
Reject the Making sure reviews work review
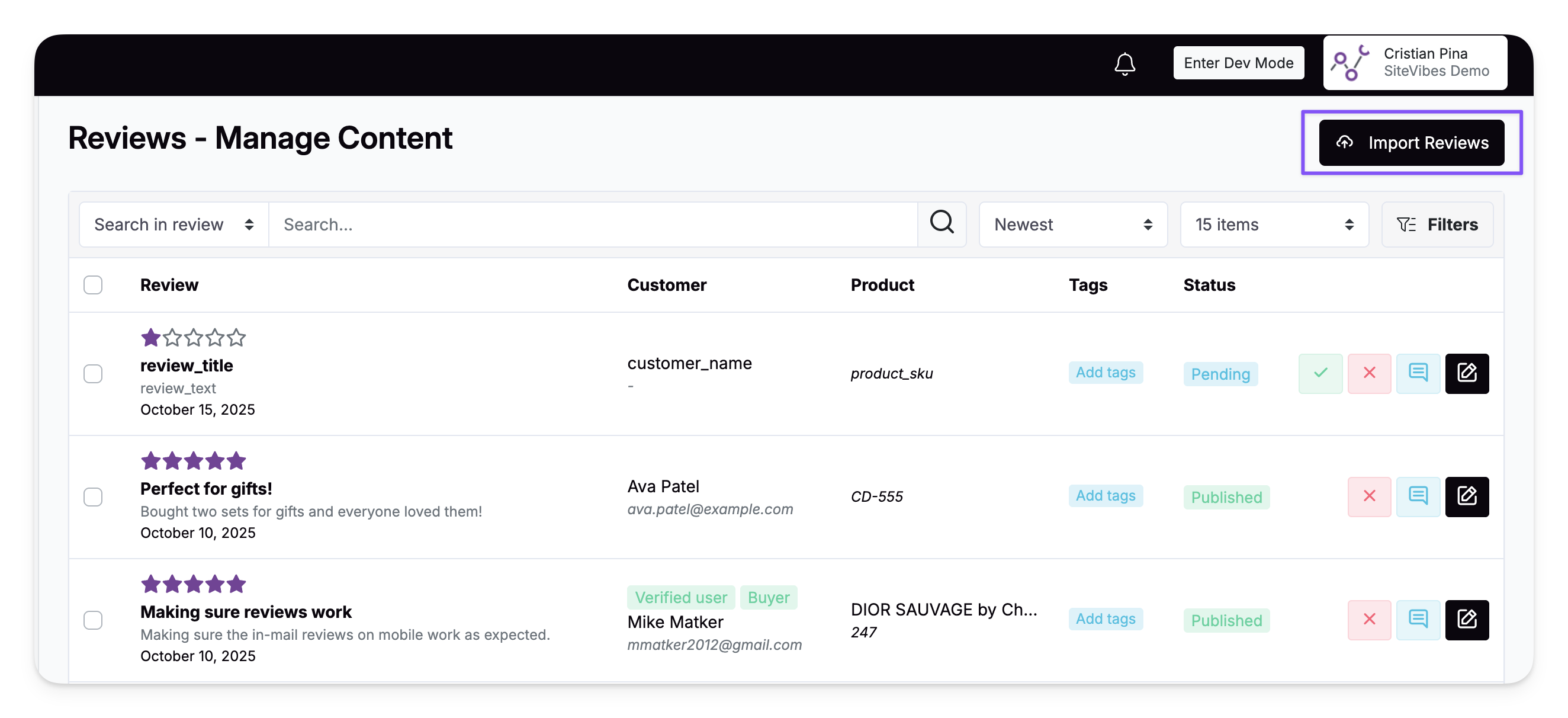click(x=1368, y=619)
